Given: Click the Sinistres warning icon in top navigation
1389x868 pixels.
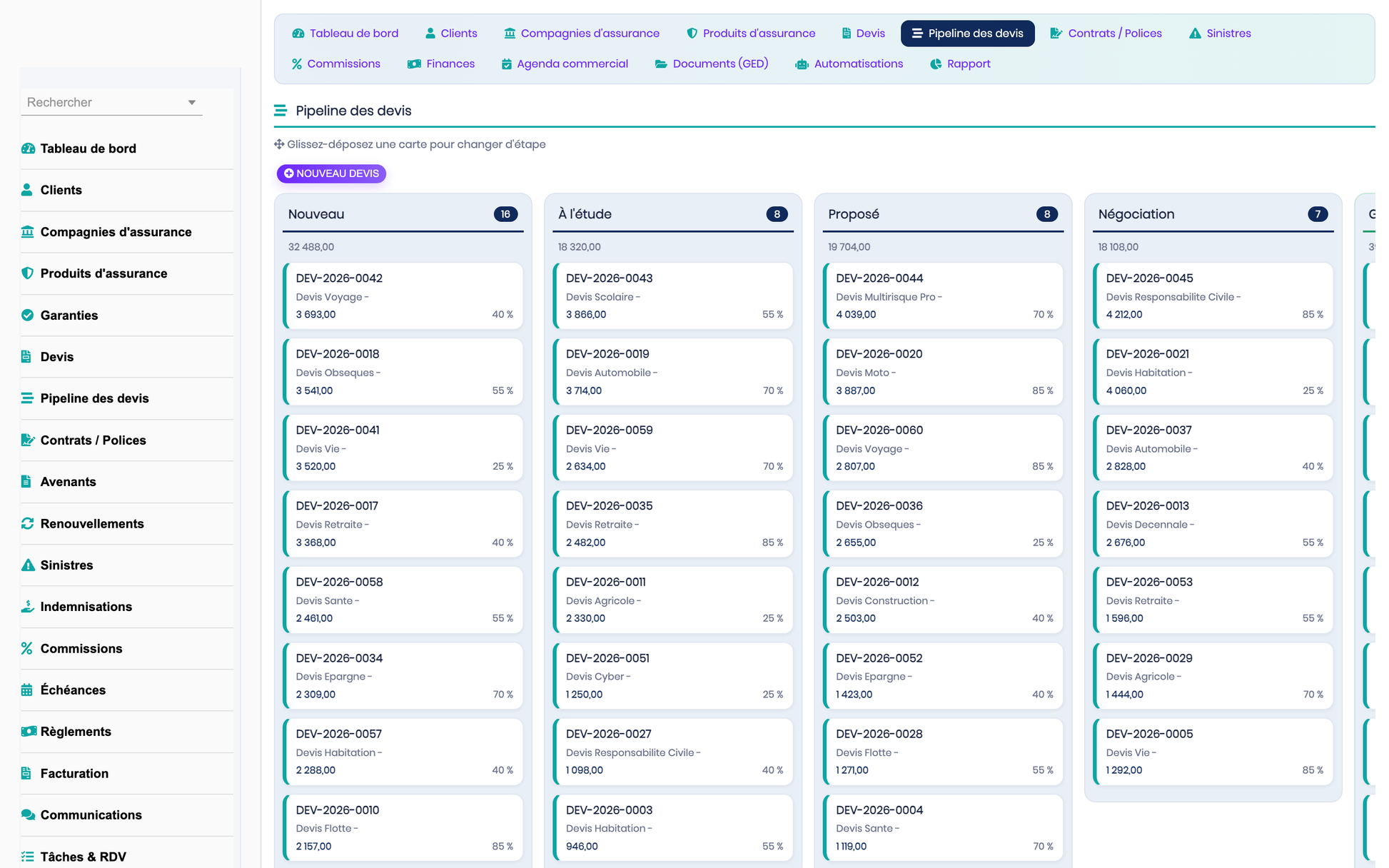Looking at the screenshot, I should [1195, 33].
